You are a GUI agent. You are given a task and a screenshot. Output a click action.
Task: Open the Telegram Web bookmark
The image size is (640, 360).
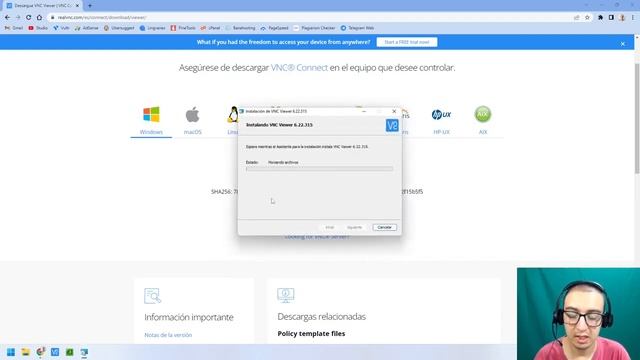pos(357,28)
